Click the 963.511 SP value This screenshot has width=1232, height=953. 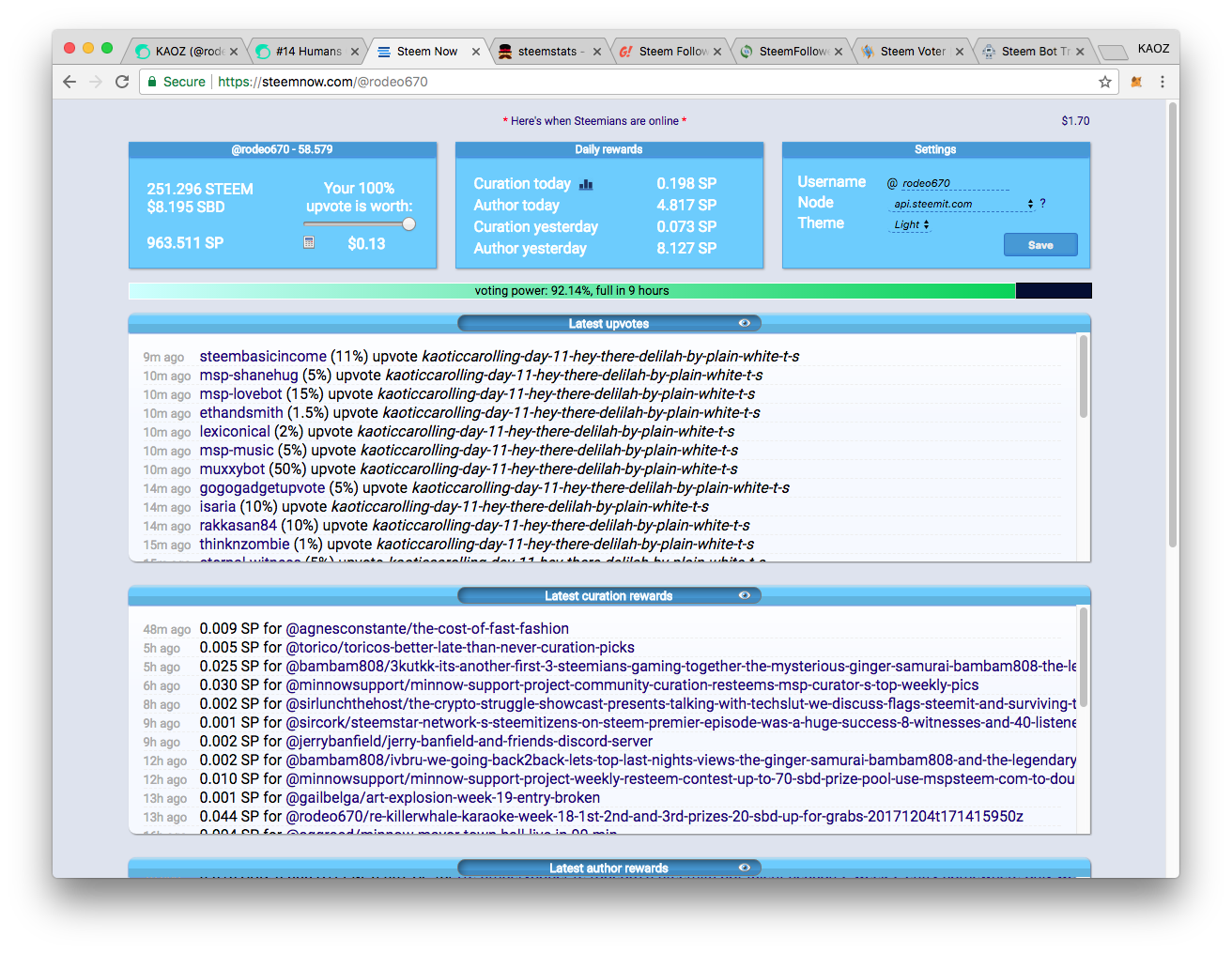click(185, 243)
